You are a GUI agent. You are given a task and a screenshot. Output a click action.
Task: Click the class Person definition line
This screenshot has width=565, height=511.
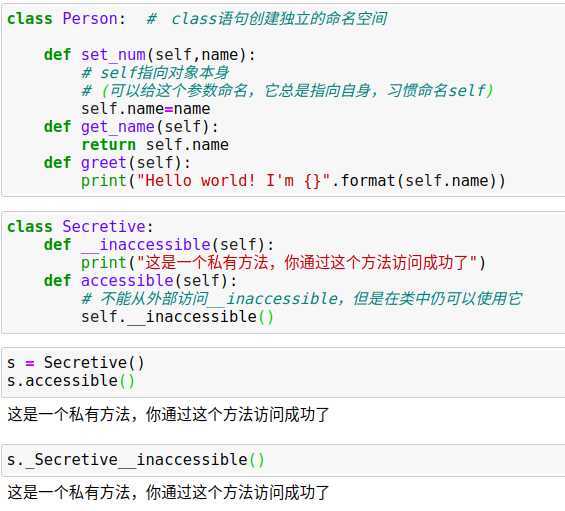click(x=197, y=18)
